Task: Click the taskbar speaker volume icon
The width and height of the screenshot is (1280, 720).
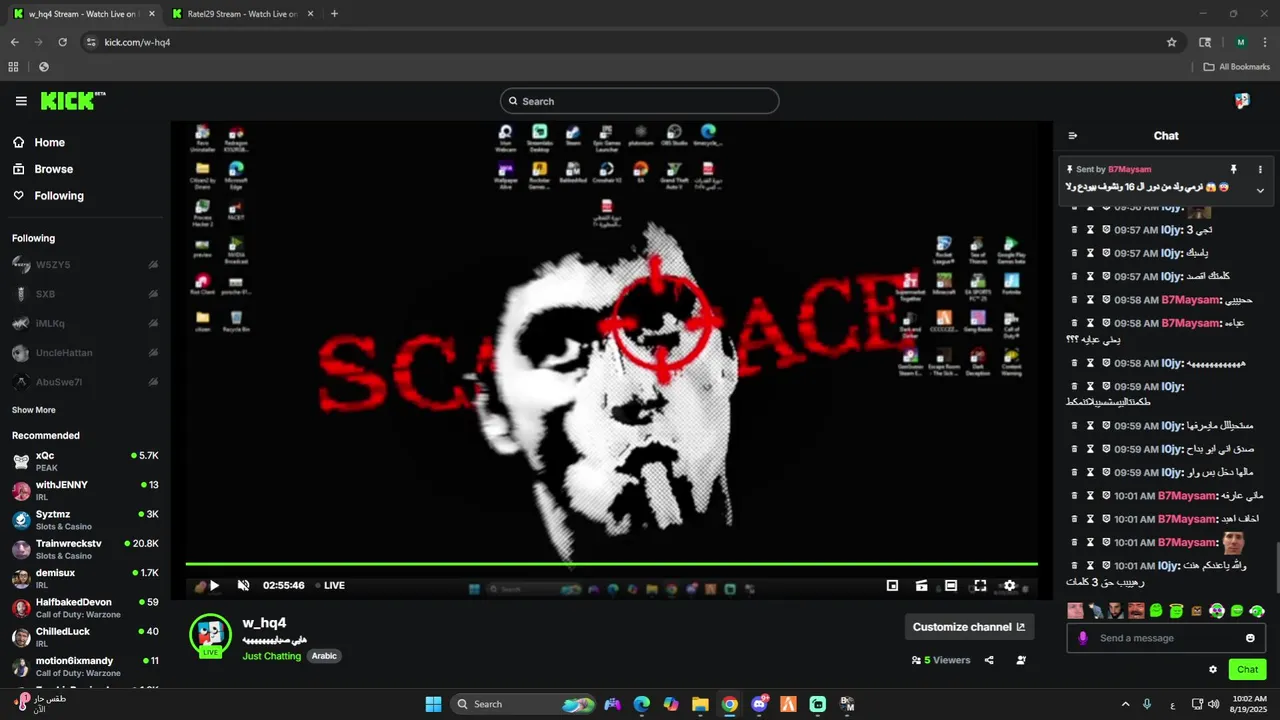Action: (1213, 704)
